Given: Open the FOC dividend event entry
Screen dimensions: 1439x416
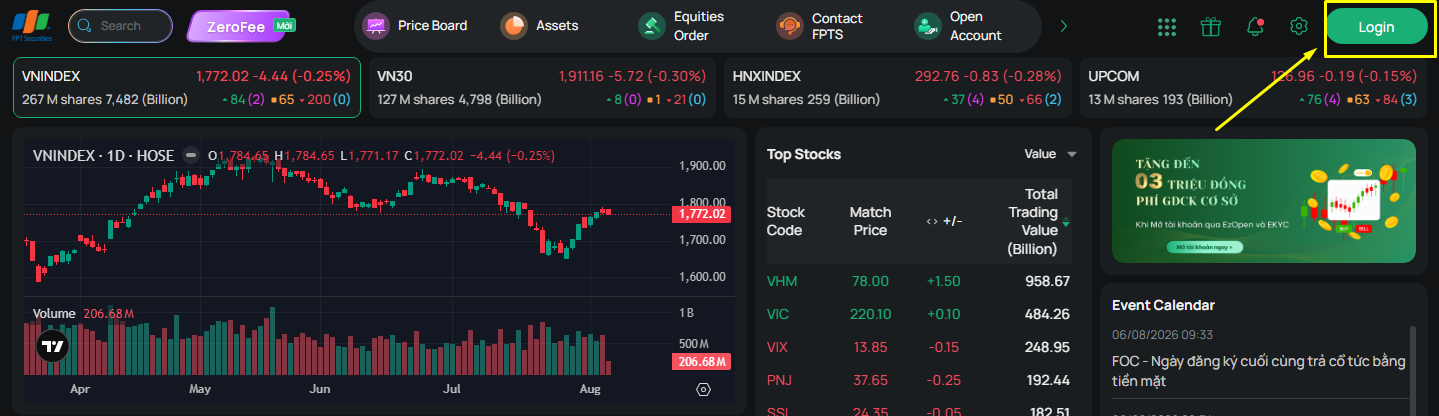Looking at the screenshot, I should [x=1259, y=370].
